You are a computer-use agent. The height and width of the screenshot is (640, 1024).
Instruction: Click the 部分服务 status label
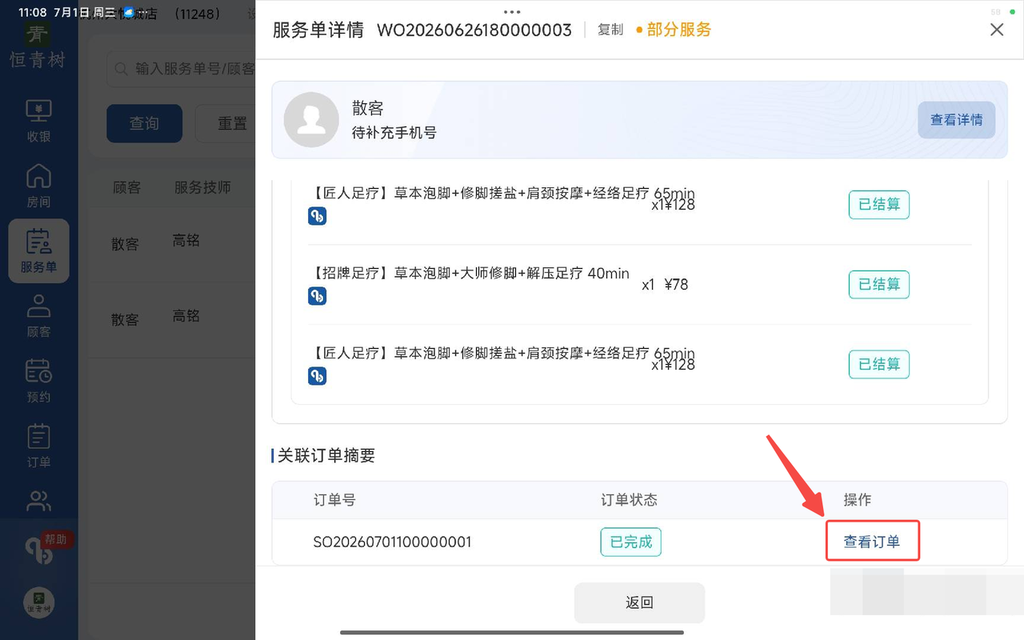point(673,29)
